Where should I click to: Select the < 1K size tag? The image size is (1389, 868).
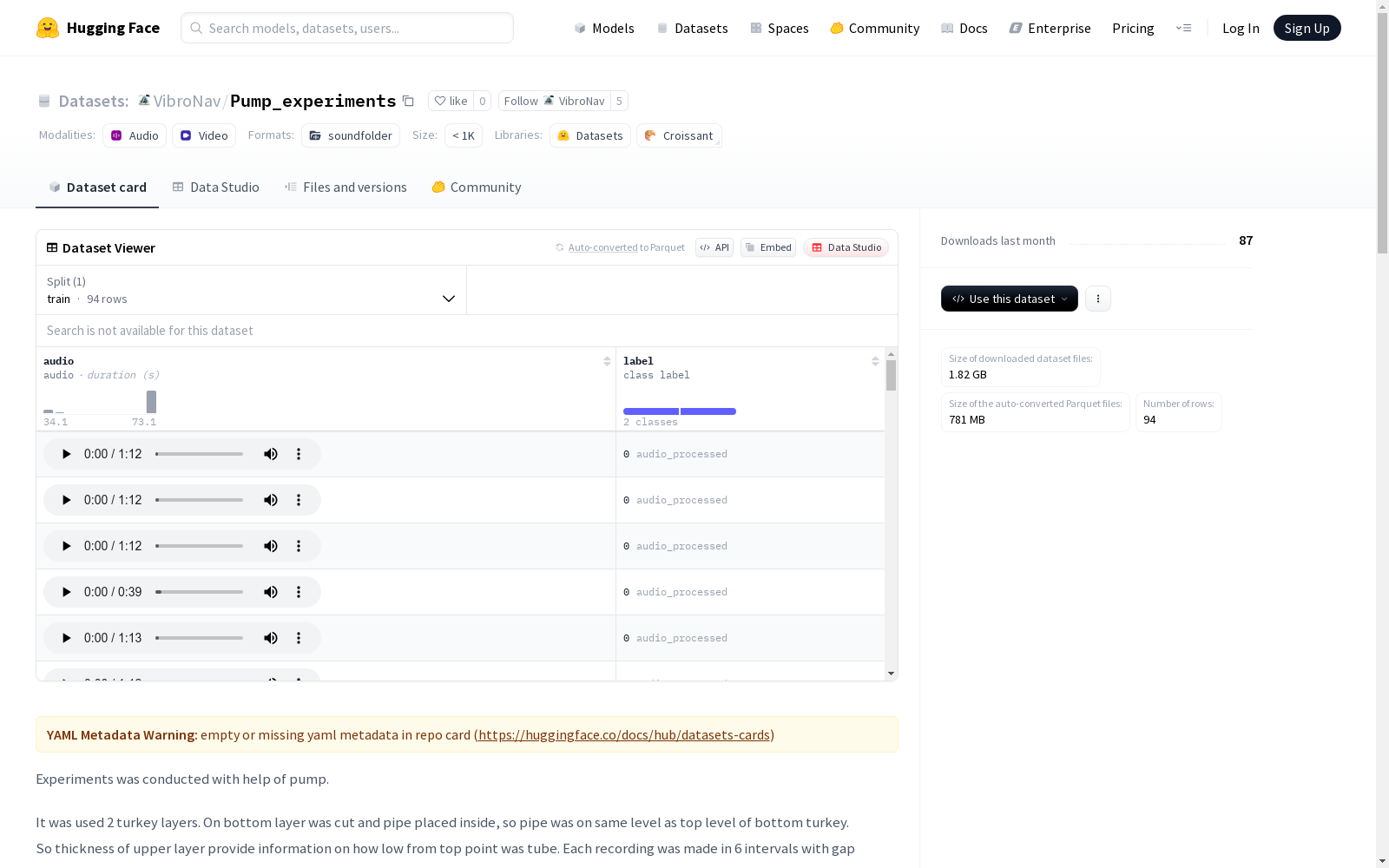coord(464,135)
